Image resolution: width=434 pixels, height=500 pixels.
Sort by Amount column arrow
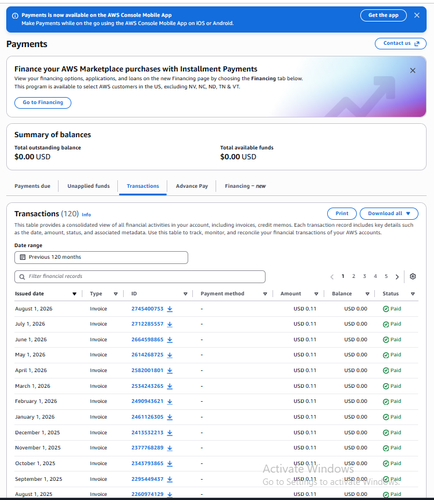click(x=316, y=294)
